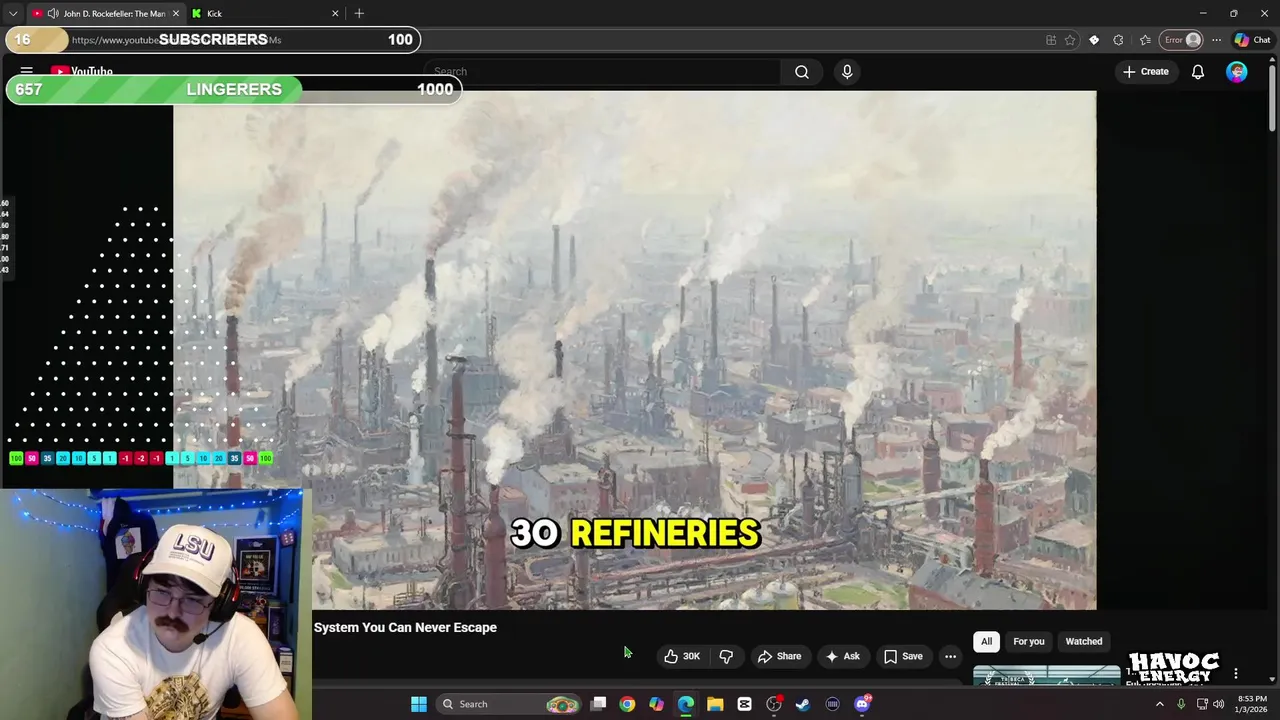Open Copilot app from the taskbar
This screenshot has width=1280, height=720.
[x=656, y=704]
